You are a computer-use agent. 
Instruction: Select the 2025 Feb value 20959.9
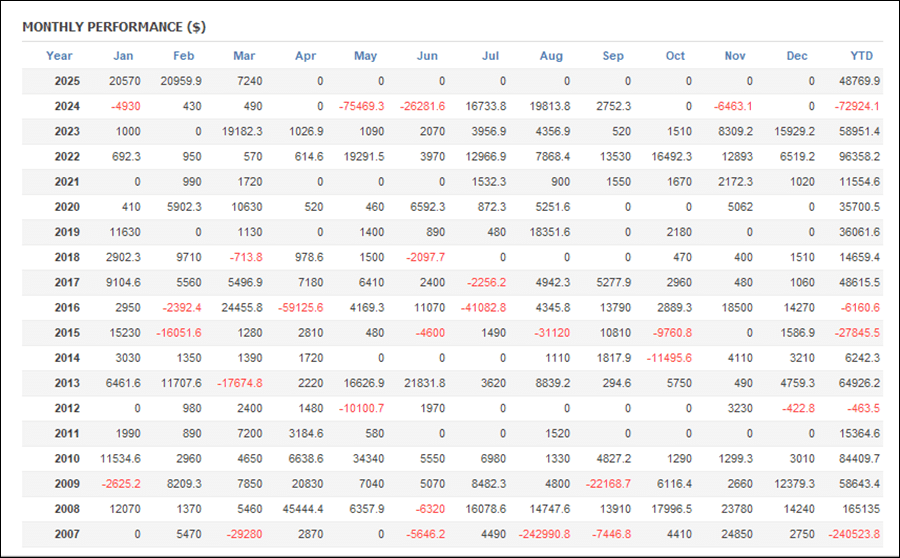click(x=181, y=81)
